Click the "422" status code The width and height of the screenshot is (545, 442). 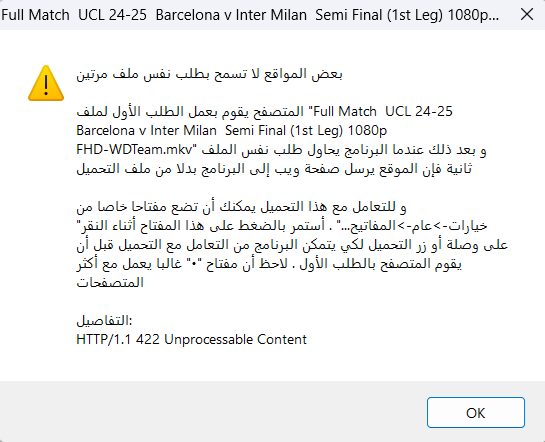pyautogui.click(x=148, y=339)
